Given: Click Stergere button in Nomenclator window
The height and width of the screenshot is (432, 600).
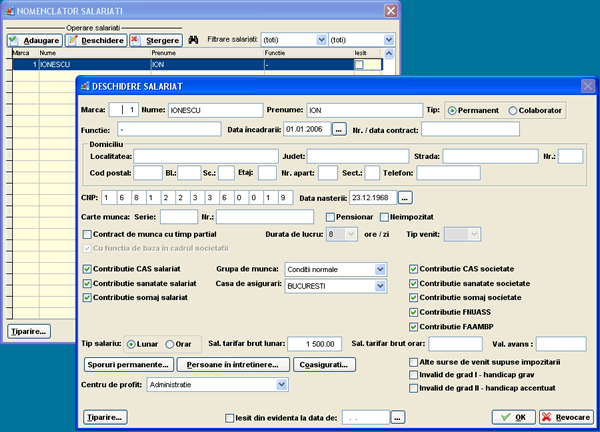Looking at the screenshot, I should [x=156, y=40].
